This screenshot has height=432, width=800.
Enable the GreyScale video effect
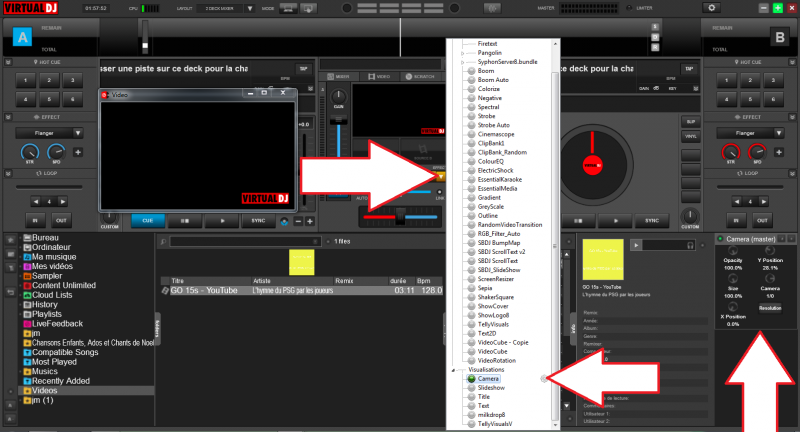click(471, 207)
